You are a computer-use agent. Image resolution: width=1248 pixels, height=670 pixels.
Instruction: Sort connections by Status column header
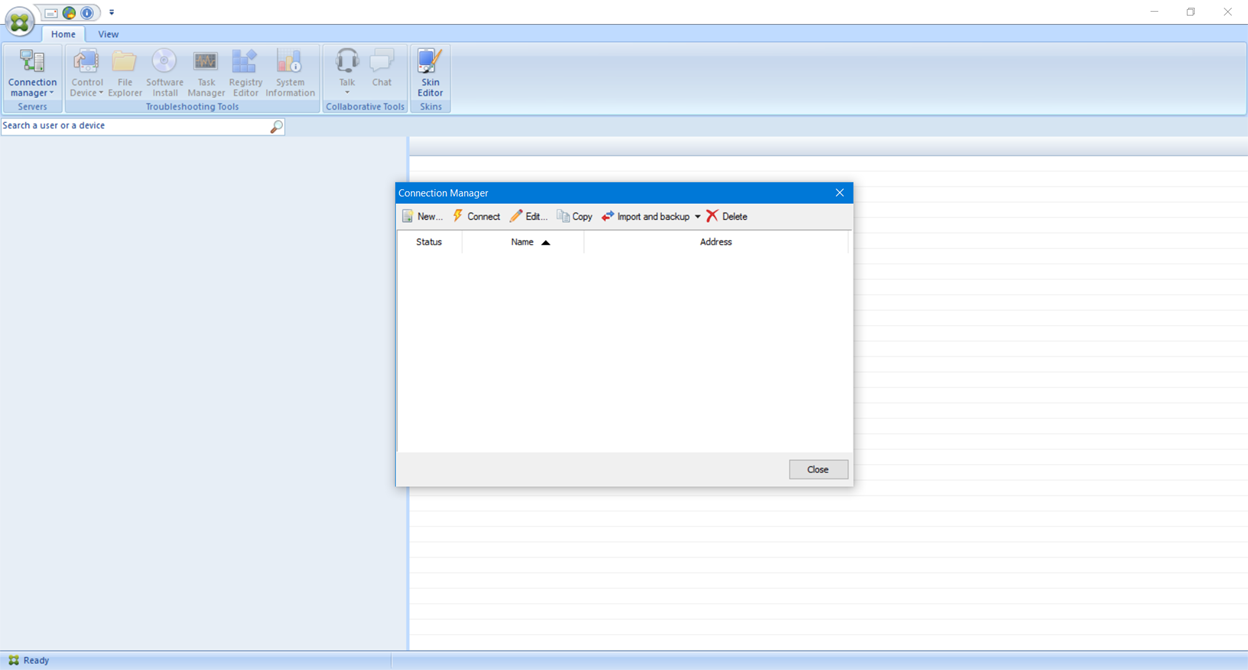(429, 242)
